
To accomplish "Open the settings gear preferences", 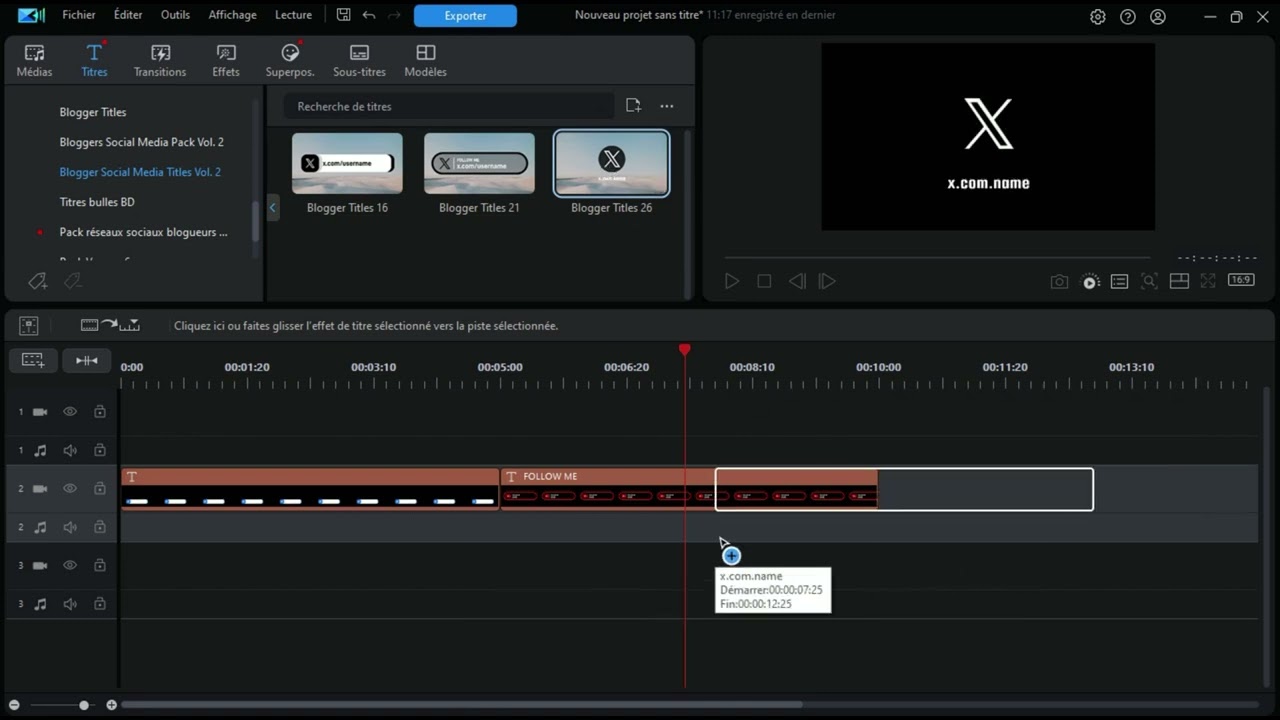I will click(x=1098, y=17).
